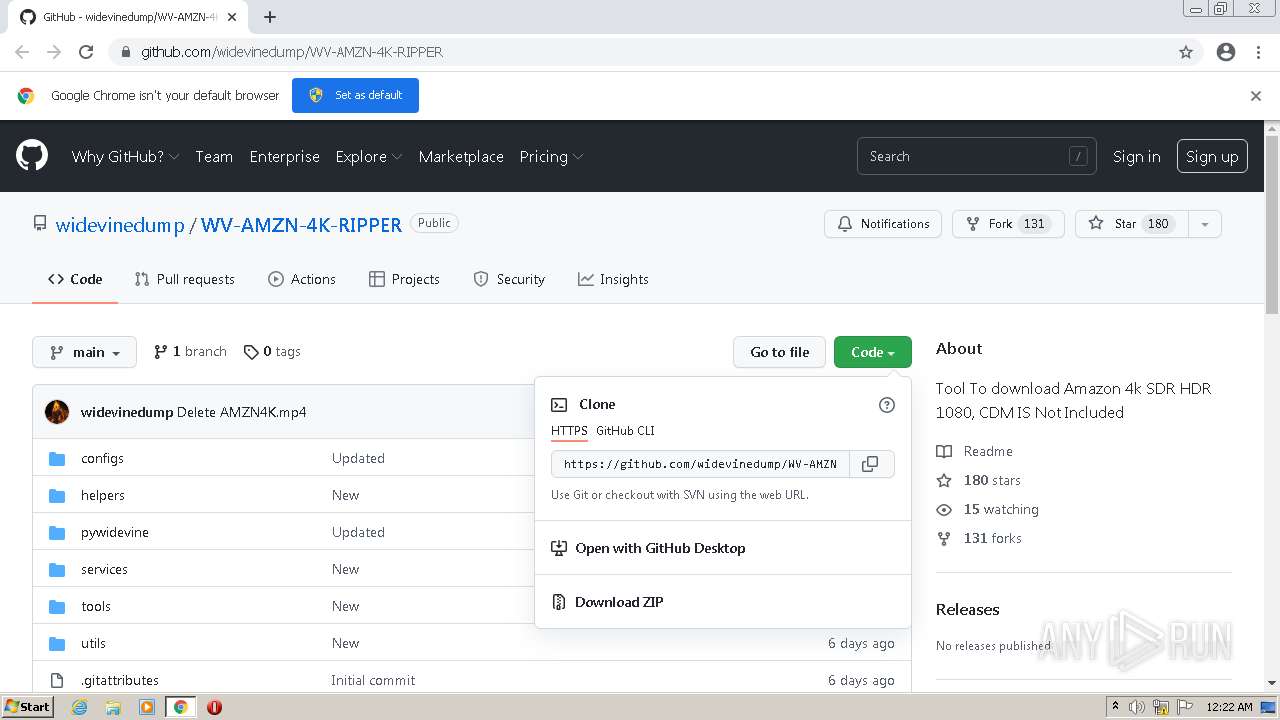Click widevinedump commit author avatar
Image resolution: width=1280 pixels, height=720 pixels.
57,412
